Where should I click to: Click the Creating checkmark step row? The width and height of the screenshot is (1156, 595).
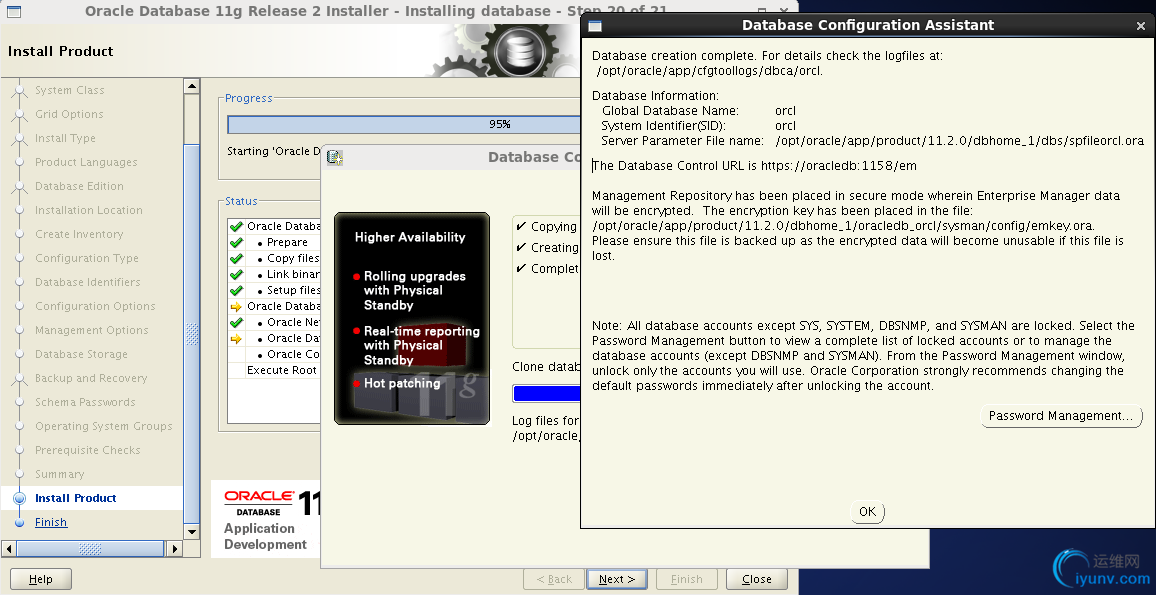(x=547, y=248)
